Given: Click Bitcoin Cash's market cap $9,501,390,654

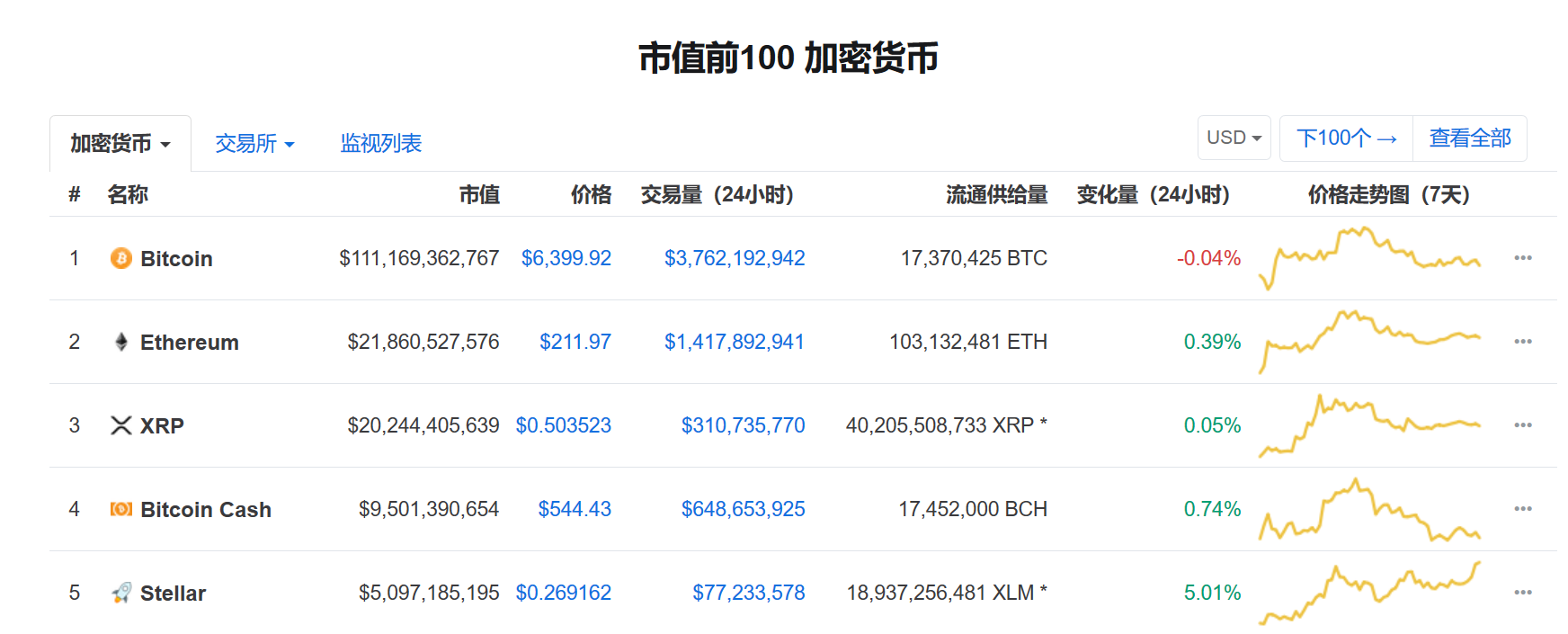Looking at the screenshot, I should pos(429,509).
